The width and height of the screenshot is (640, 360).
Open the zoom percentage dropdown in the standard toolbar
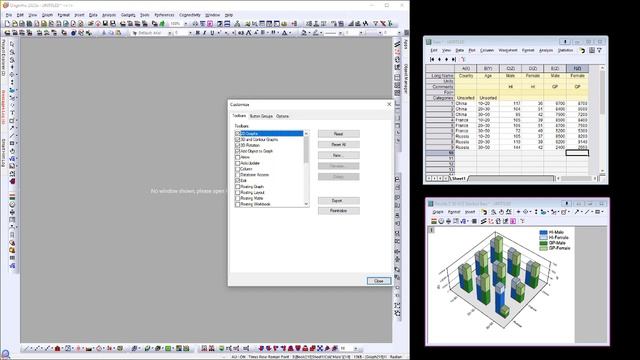[186, 24]
